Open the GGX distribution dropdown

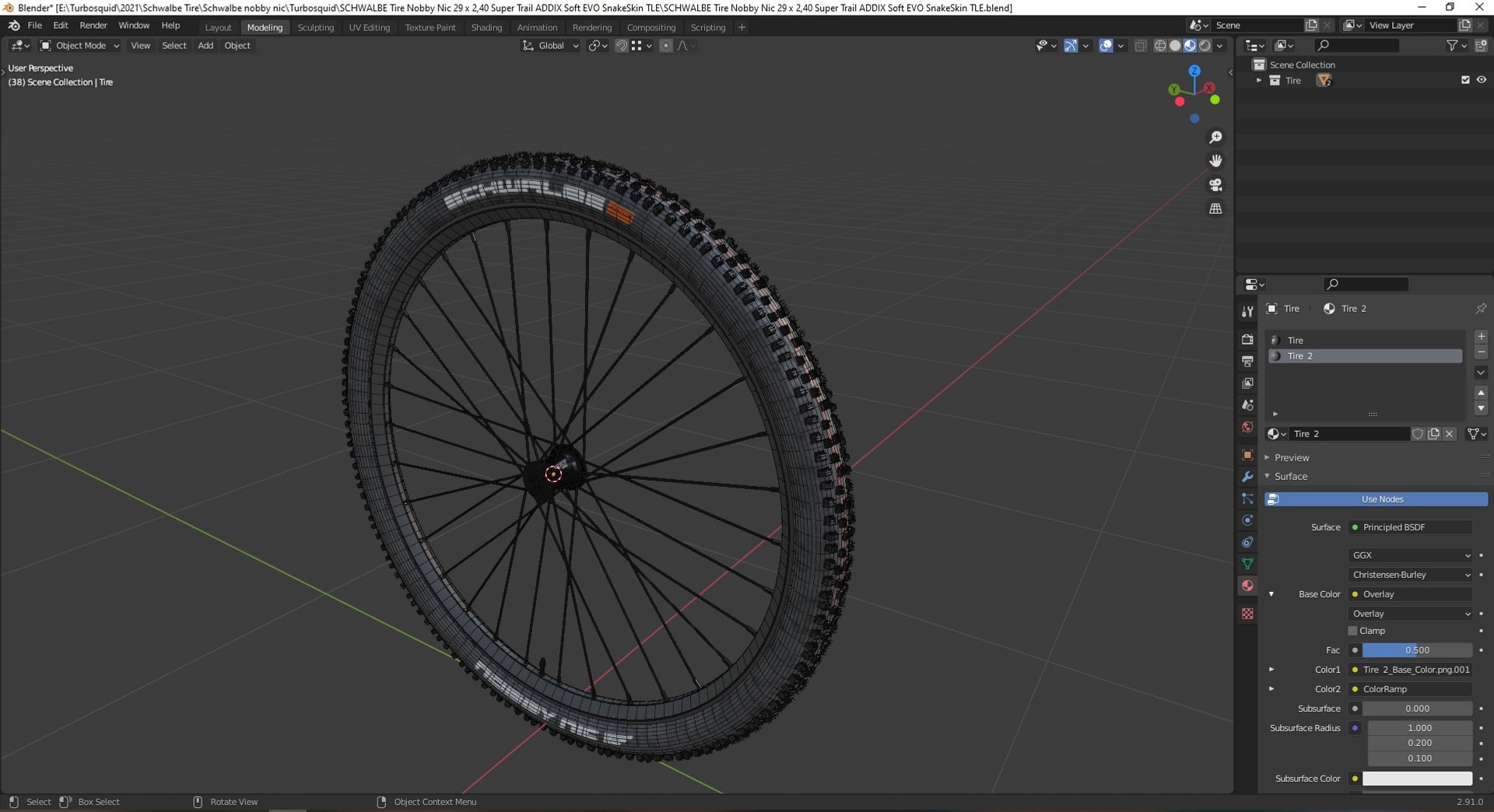(x=1411, y=555)
